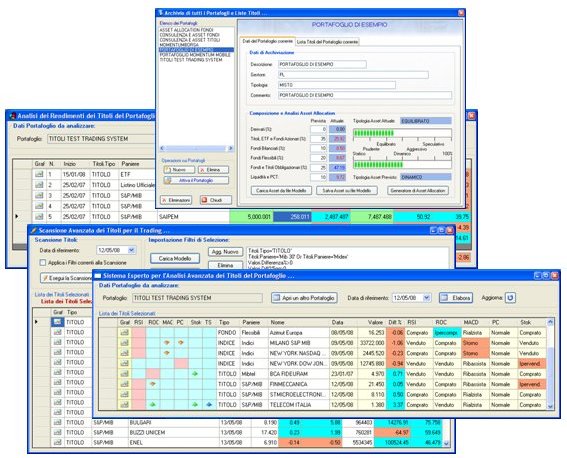This screenshot has height=458, width=567.
Task: Open Data di riferimento dropdown in Scansione window
Action: point(131,250)
